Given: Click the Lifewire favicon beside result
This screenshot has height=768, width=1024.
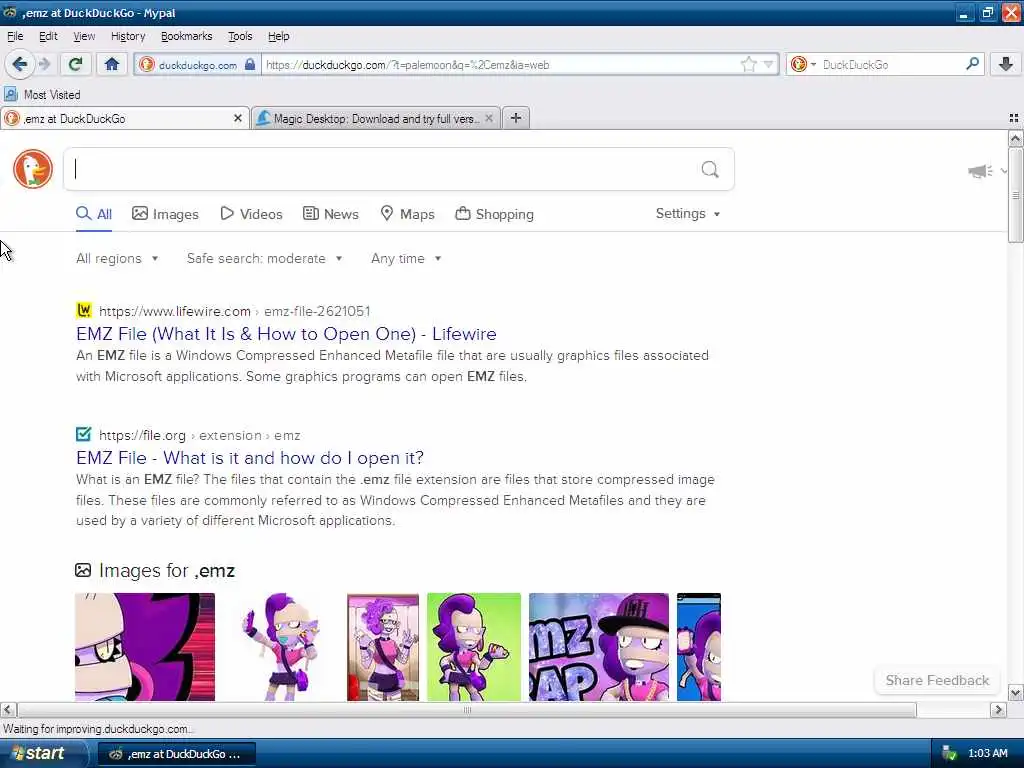Looking at the screenshot, I should 84,310.
